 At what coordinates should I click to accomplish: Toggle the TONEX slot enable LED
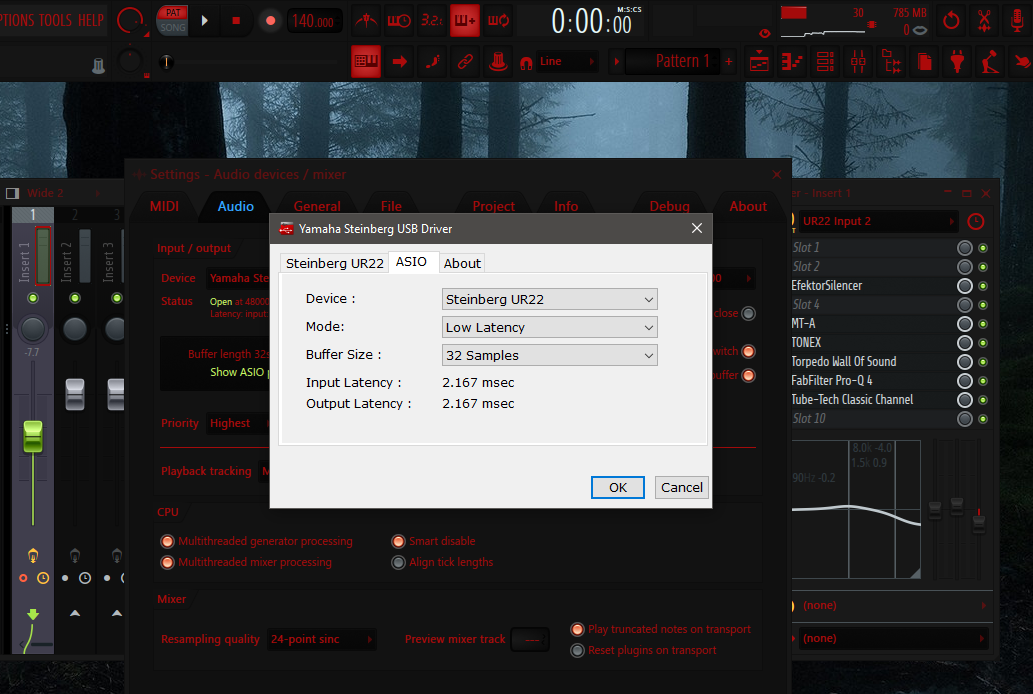point(983,343)
